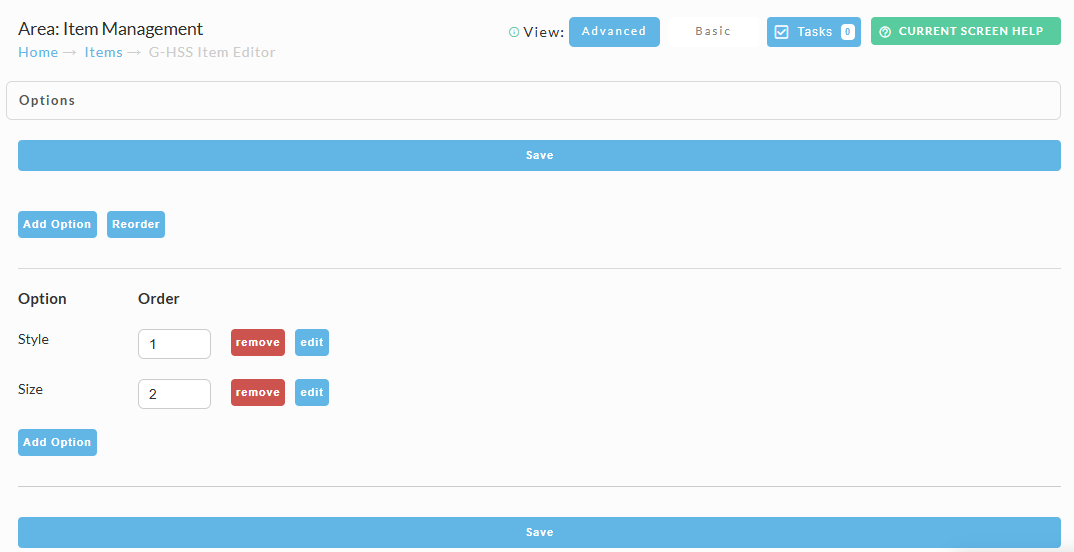Remove the Size option
The height and width of the screenshot is (552, 1074).
point(258,392)
